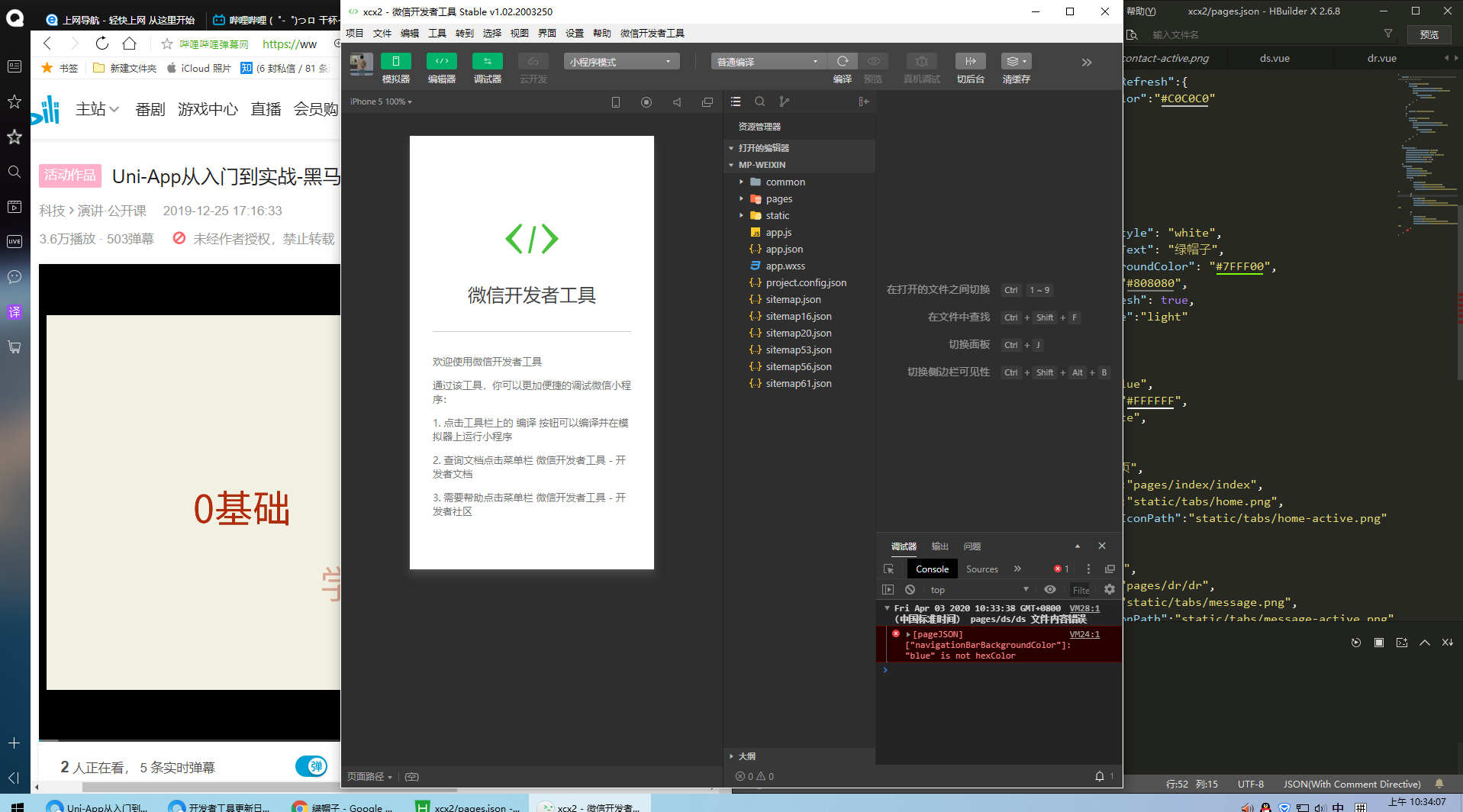The width and height of the screenshot is (1463, 812).
Task: Open the file search icon in explorer panel
Action: [760, 101]
